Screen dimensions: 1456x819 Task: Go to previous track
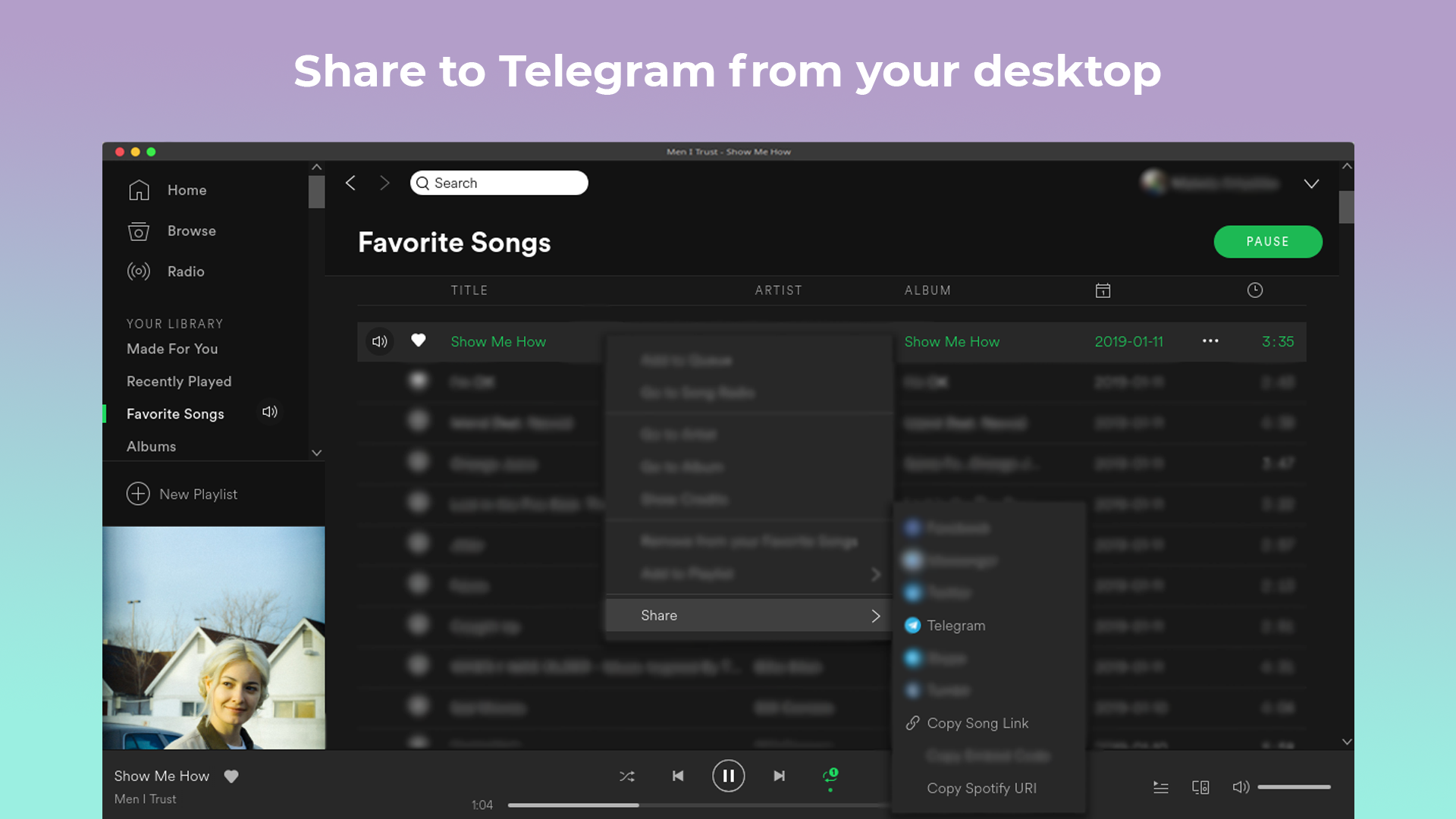678,776
